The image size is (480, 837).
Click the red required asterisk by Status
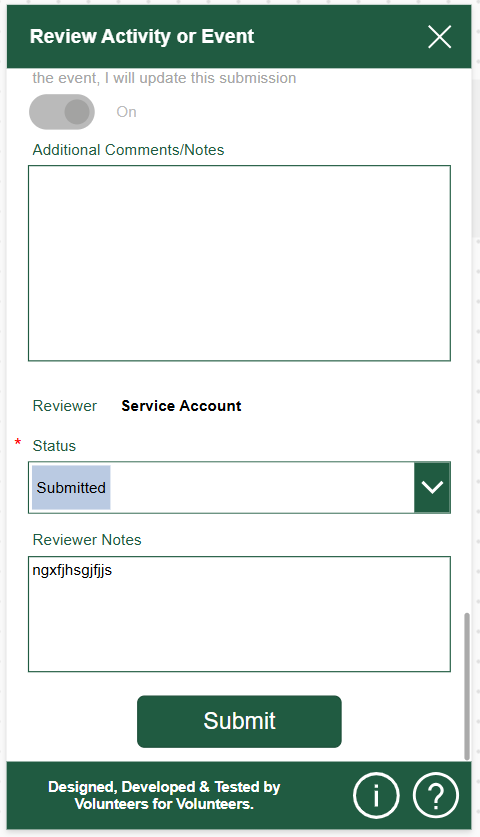point(18,443)
